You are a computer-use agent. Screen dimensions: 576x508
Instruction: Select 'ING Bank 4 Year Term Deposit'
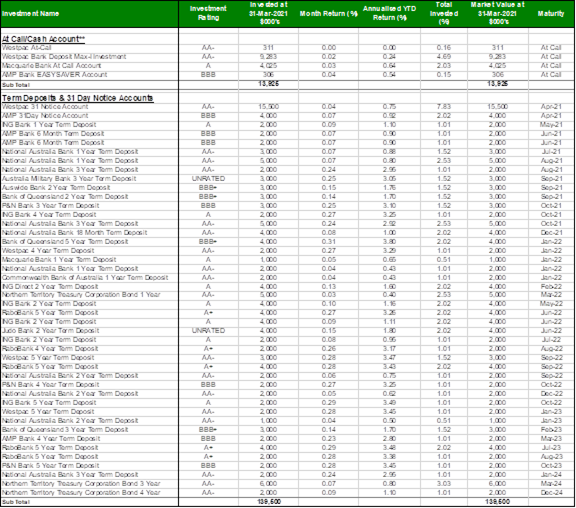point(49,215)
